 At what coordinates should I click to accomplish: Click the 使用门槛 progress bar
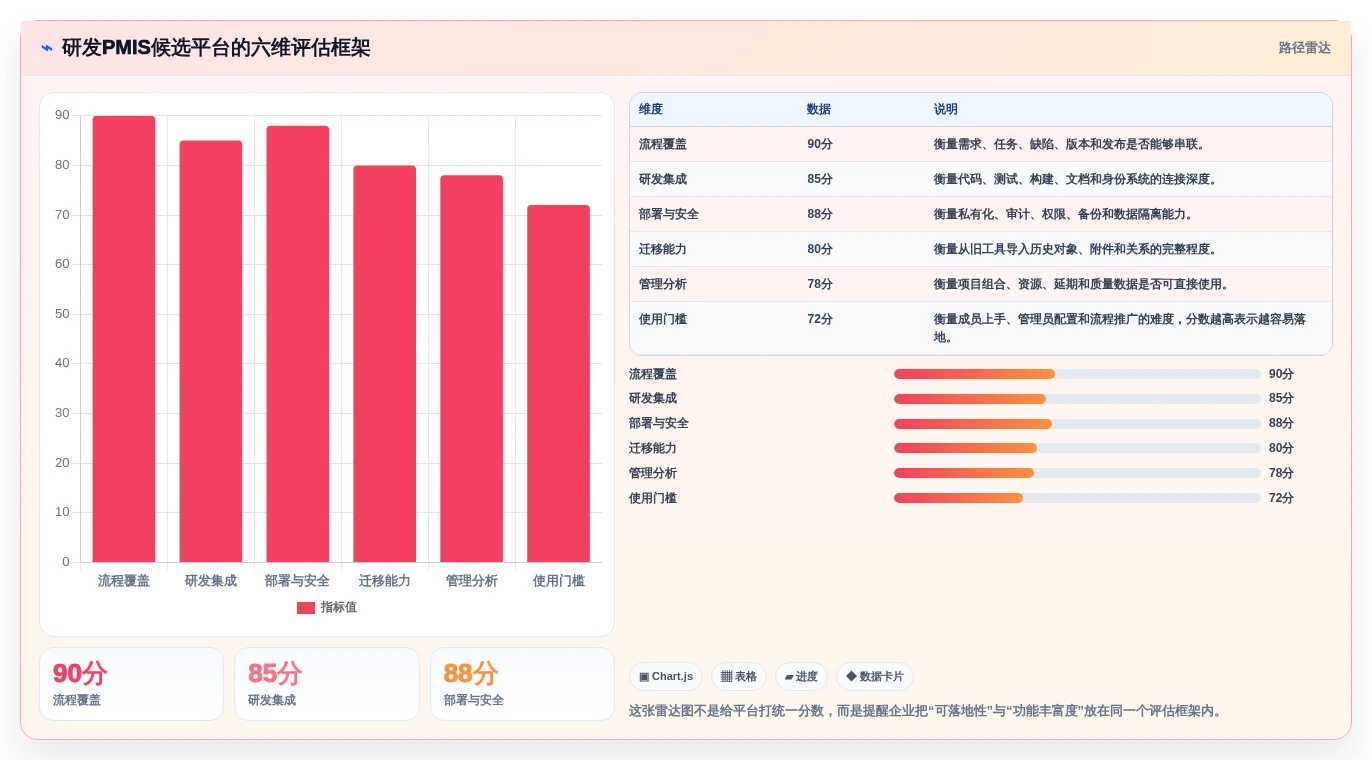coord(1077,498)
